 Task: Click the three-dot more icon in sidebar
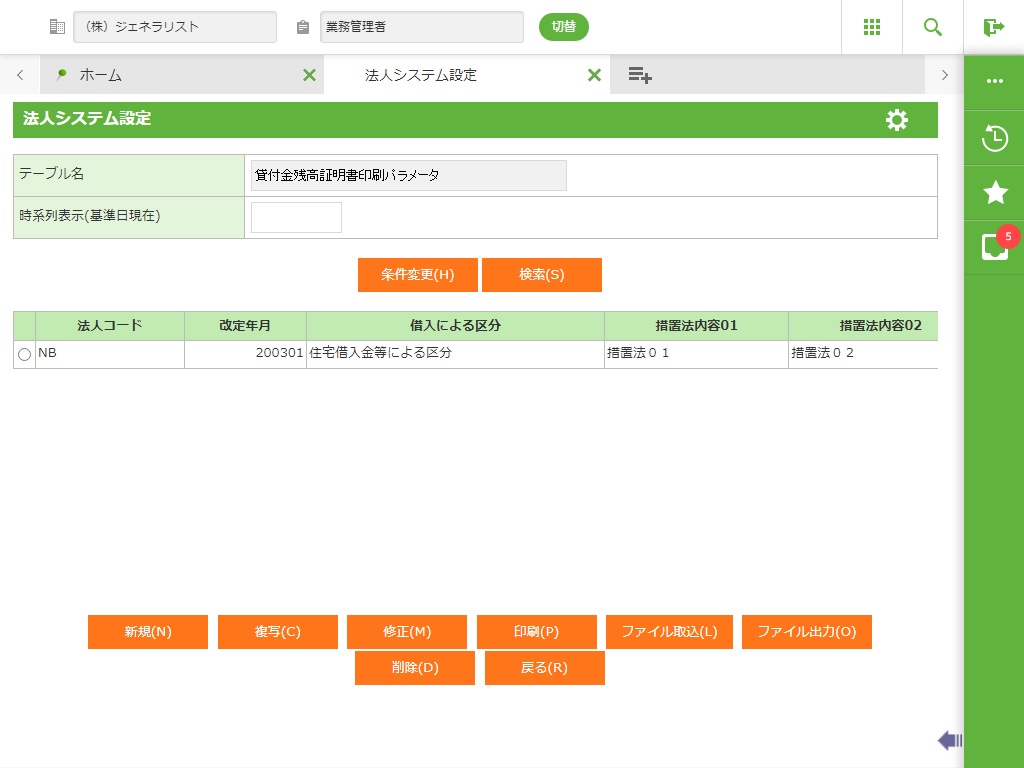[994, 81]
